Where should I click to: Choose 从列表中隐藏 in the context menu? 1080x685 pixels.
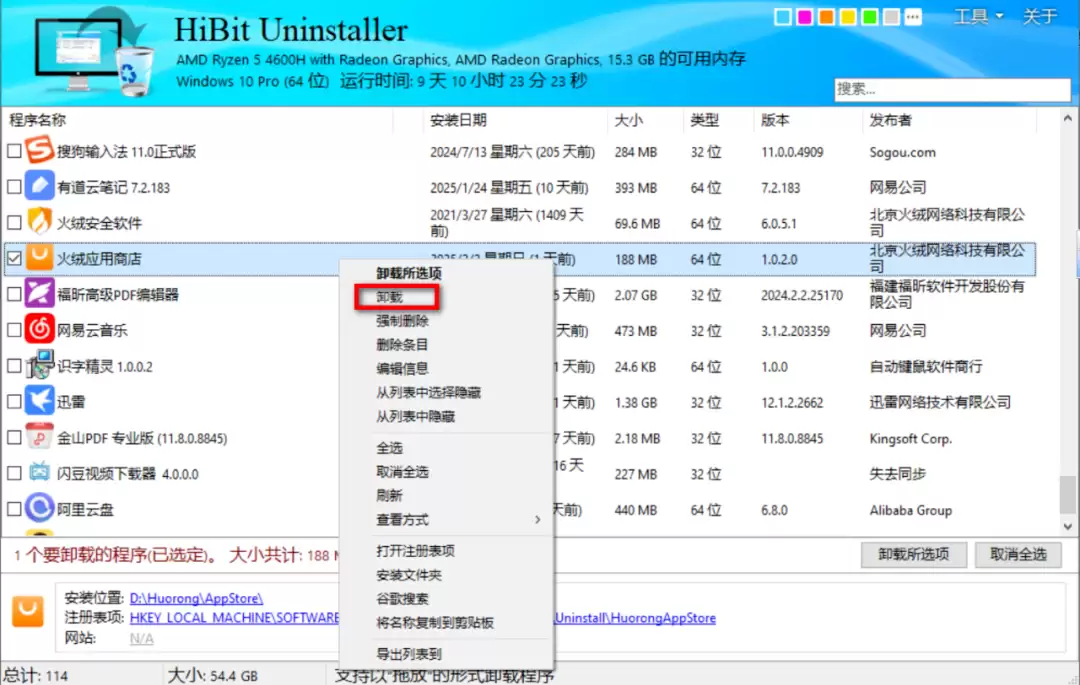(415, 417)
